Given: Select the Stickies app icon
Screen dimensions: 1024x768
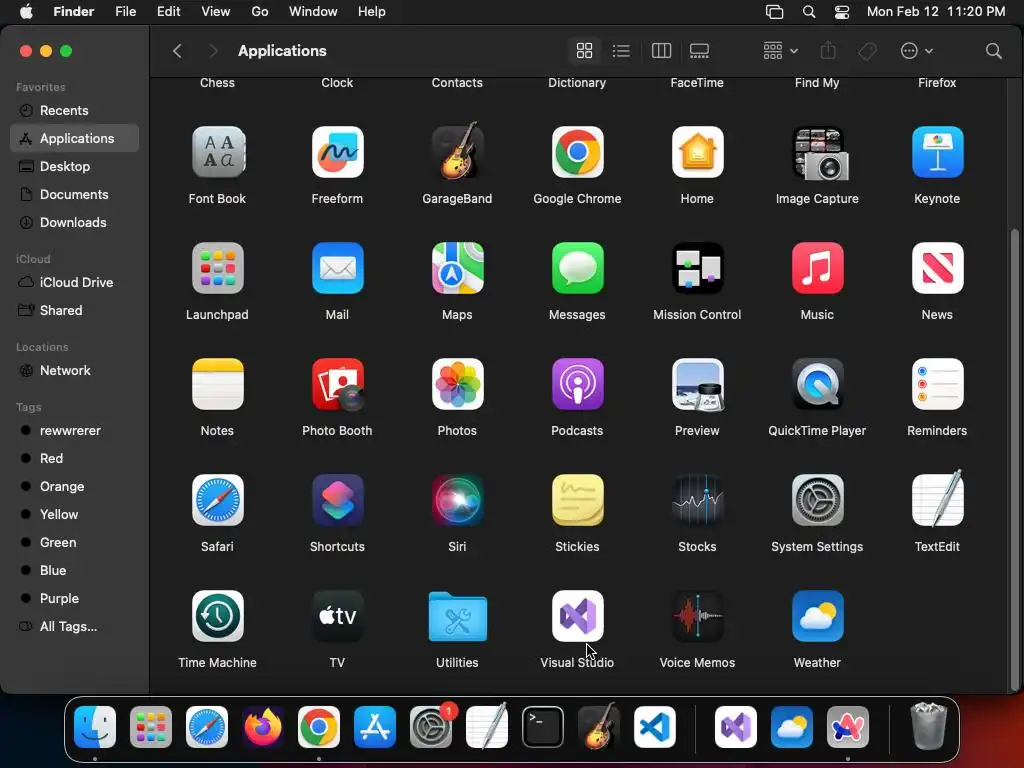Looking at the screenshot, I should click(x=577, y=500).
